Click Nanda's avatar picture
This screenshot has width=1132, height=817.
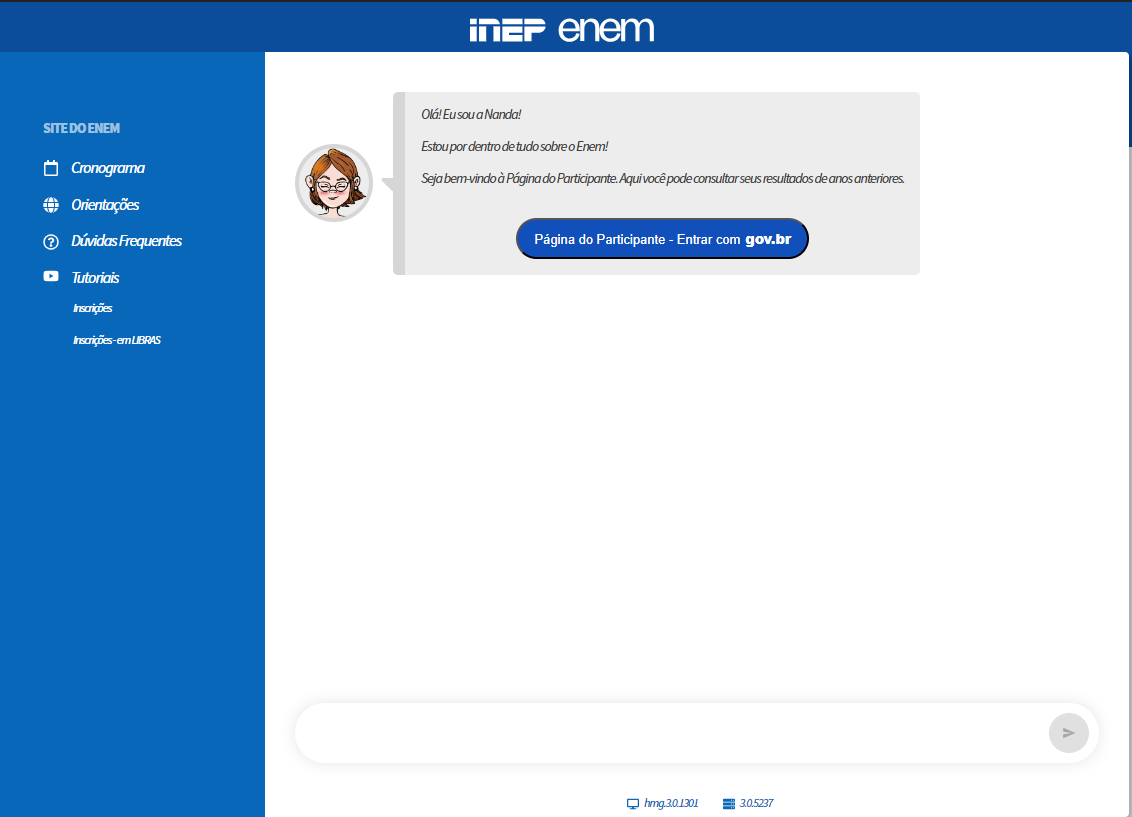click(x=334, y=183)
